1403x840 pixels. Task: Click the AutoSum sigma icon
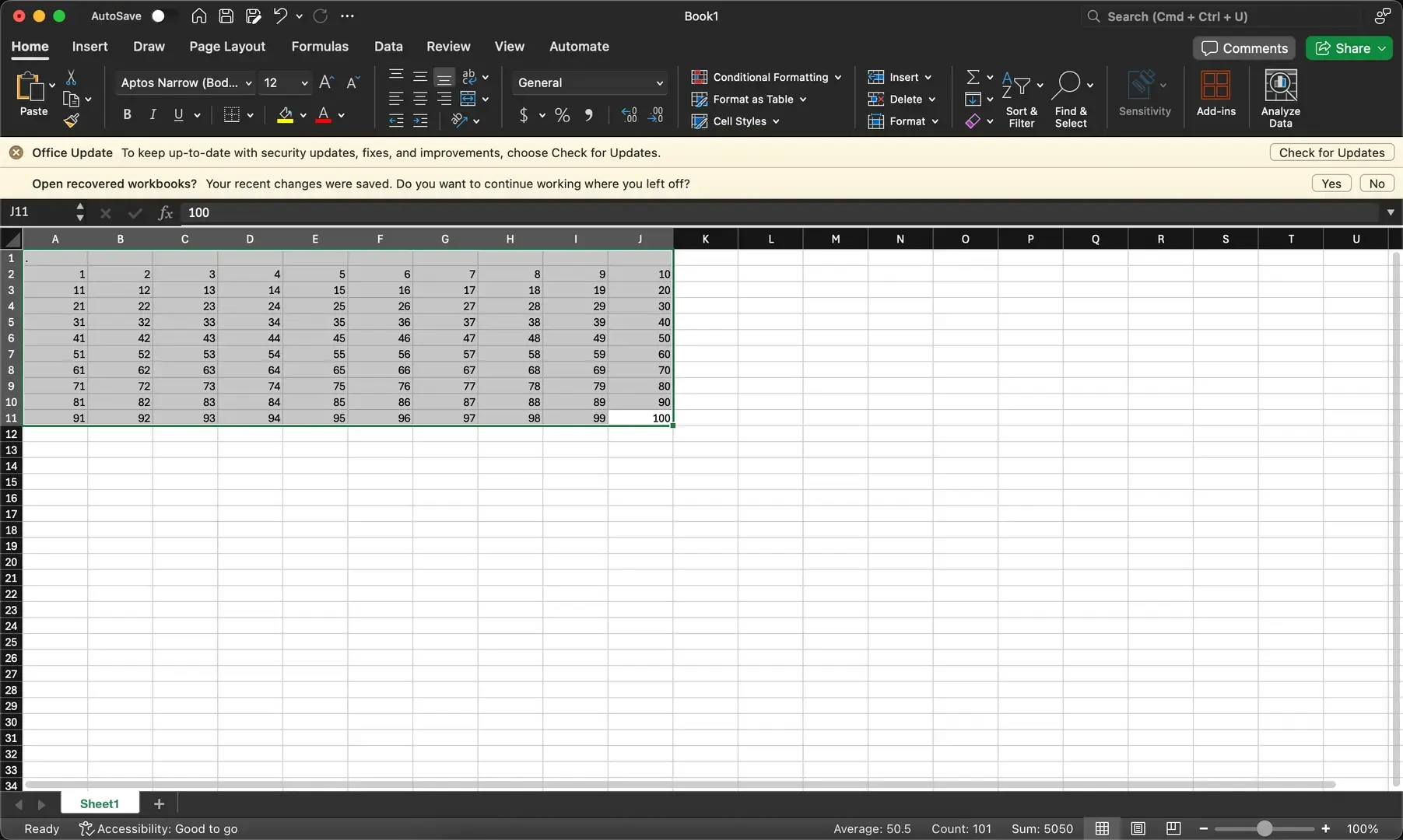point(973,77)
